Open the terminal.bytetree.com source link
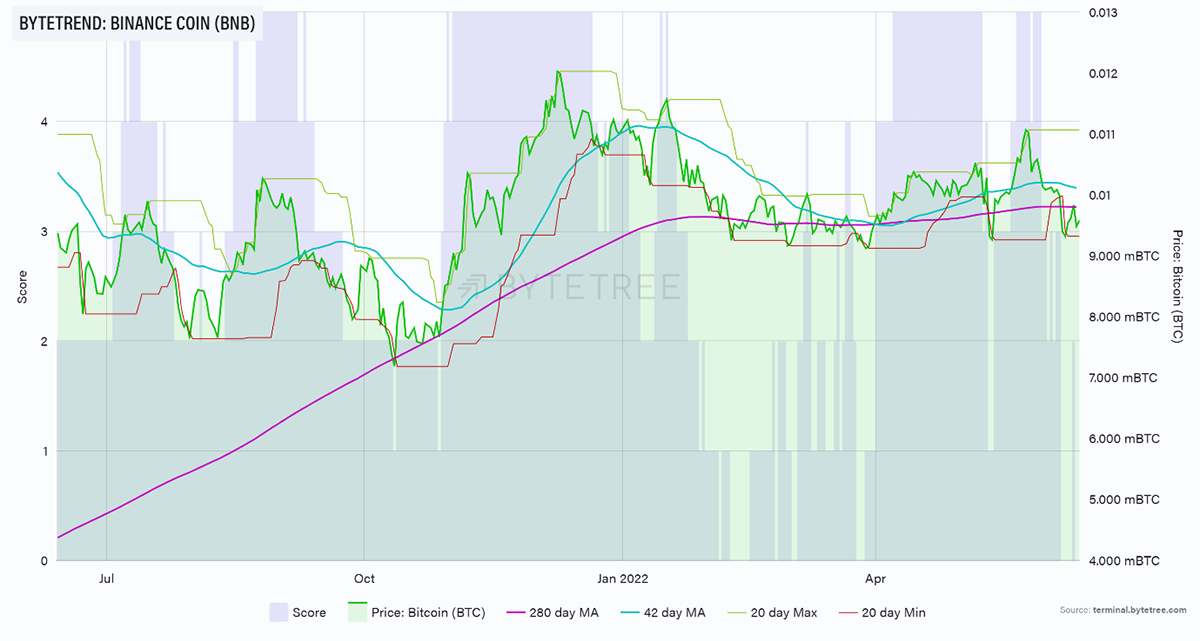This screenshot has width=1200, height=641. [1142, 609]
